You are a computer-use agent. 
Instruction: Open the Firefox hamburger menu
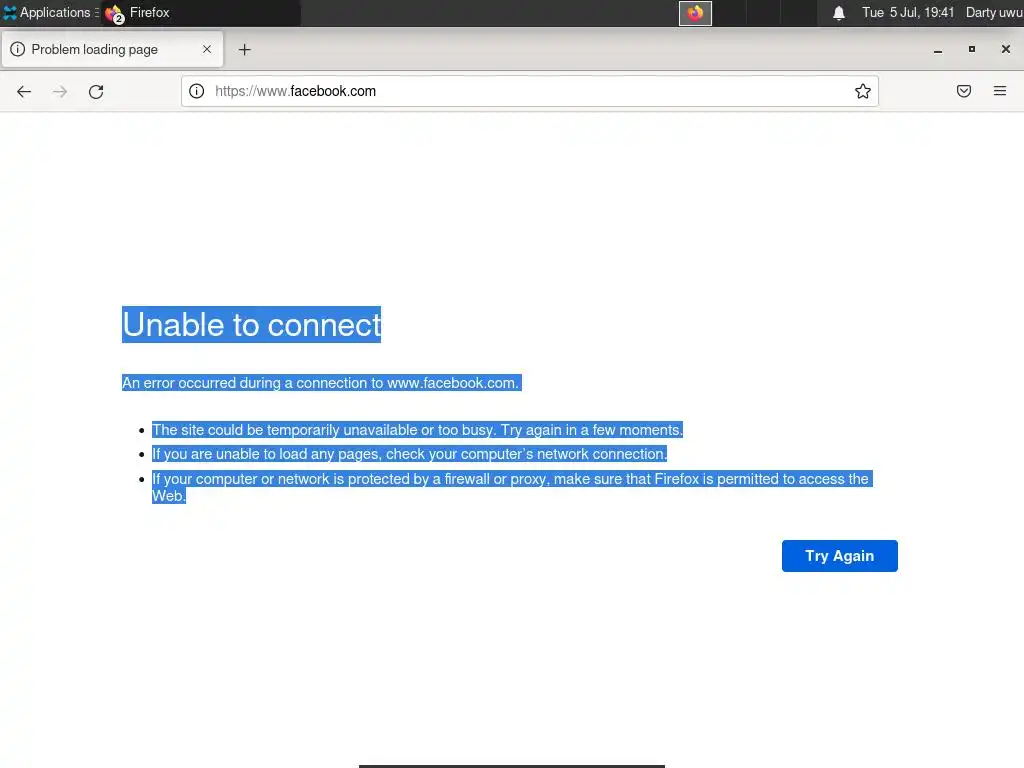(x=1000, y=91)
